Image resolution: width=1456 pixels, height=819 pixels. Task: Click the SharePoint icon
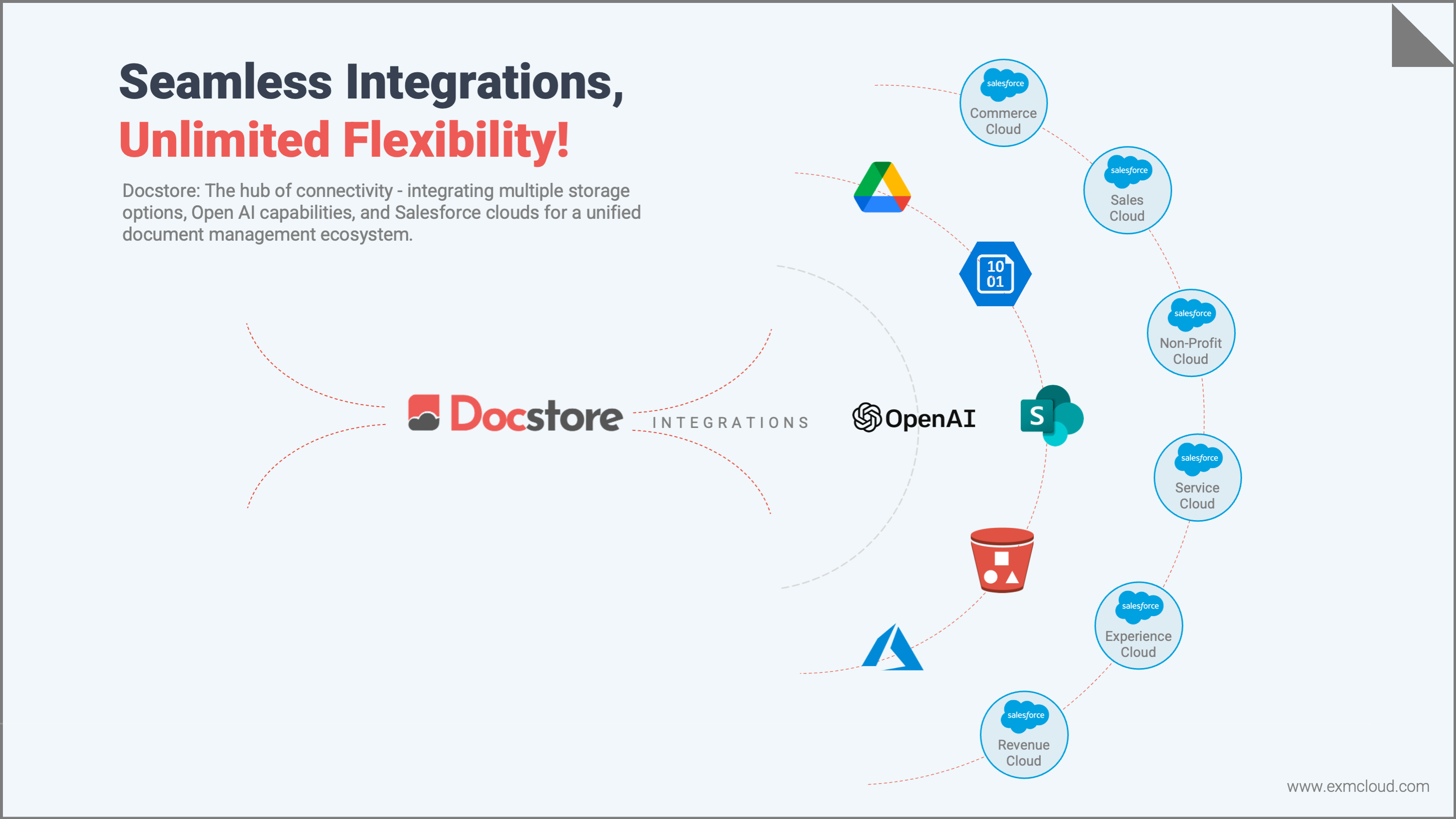point(1052,415)
